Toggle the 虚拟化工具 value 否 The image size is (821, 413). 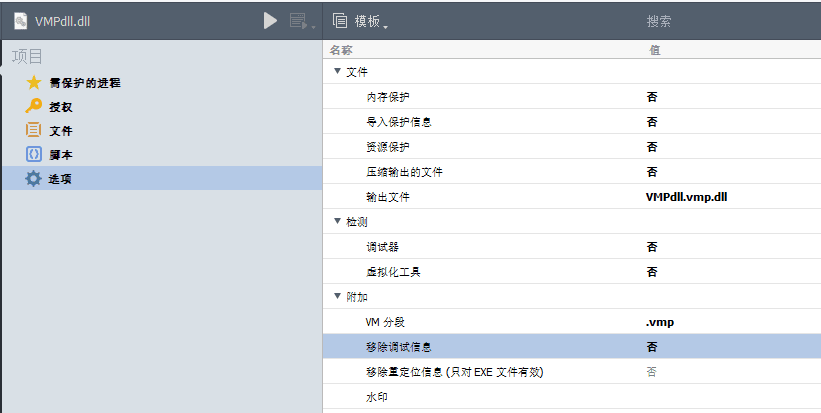pyautogui.click(x=651, y=272)
